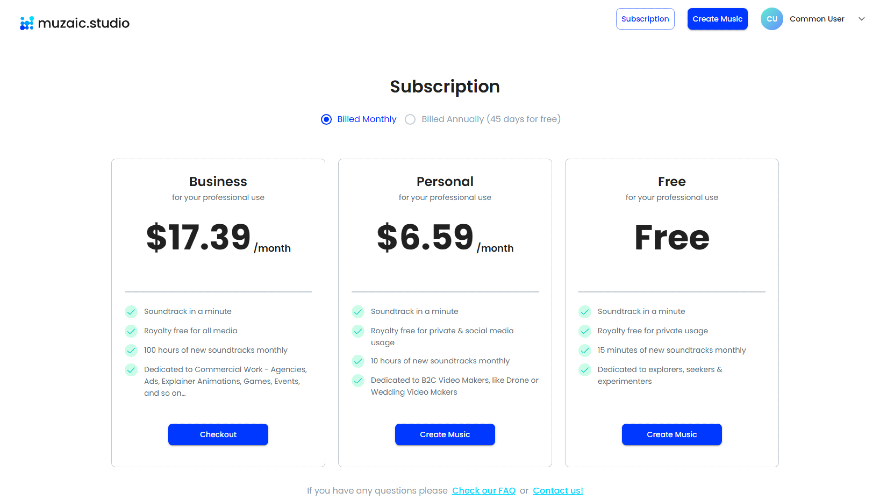887x500 pixels.
Task: Click the $17.39 Business price text
Action: pyautogui.click(x=198, y=238)
